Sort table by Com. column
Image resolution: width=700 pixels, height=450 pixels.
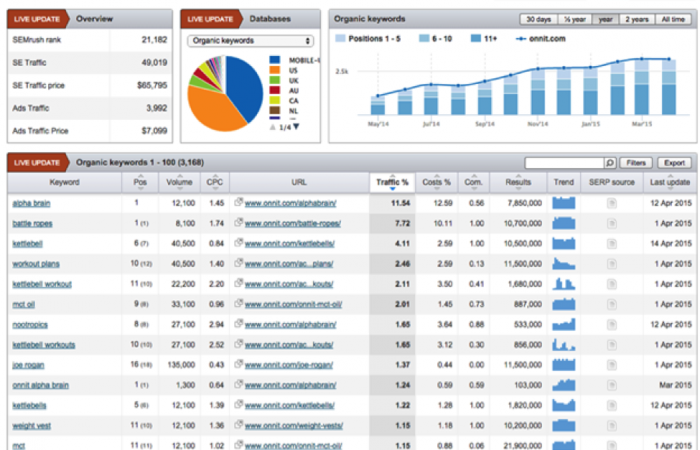(x=474, y=182)
